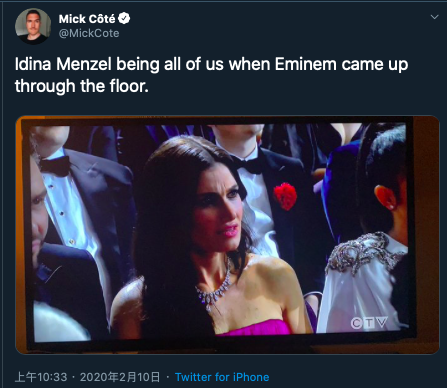Image resolution: width=447 pixels, height=388 pixels.
Task: Open the Twitter for iPhone source link
Action: [222, 377]
